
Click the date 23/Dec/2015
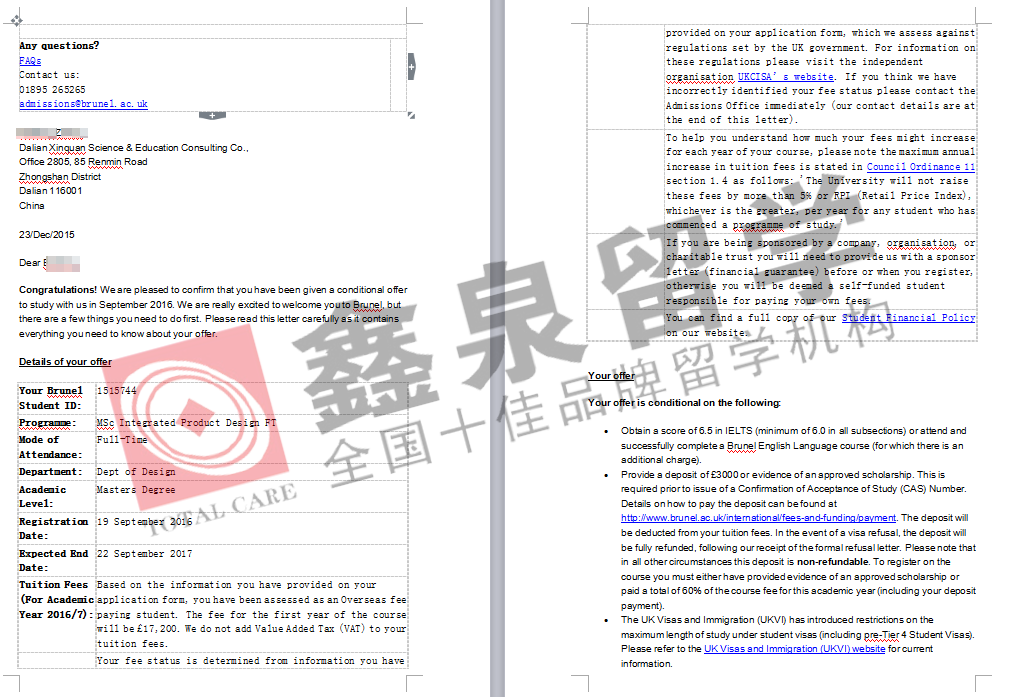point(46,234)
